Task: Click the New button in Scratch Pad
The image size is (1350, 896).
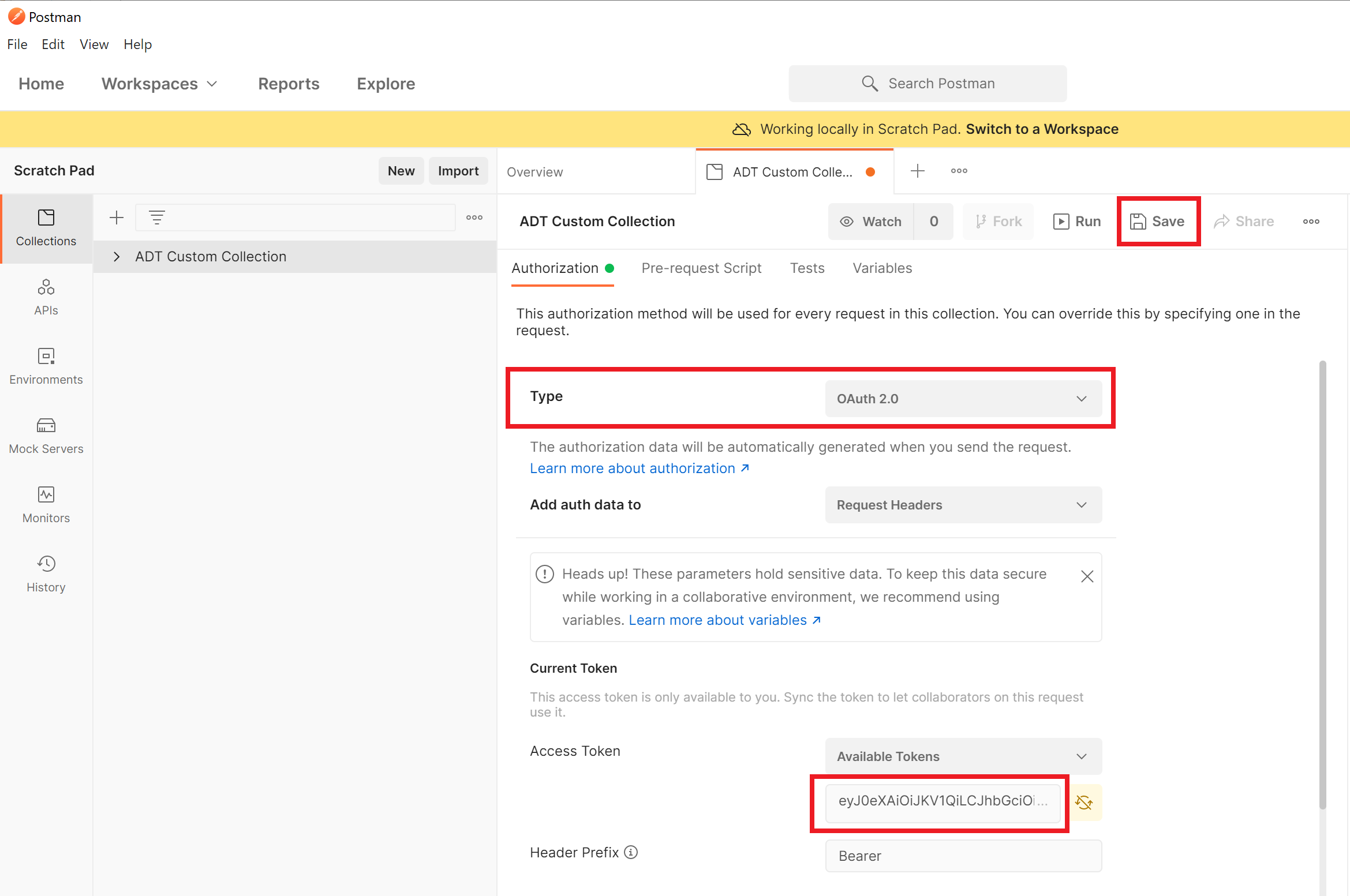Action: 401,171
